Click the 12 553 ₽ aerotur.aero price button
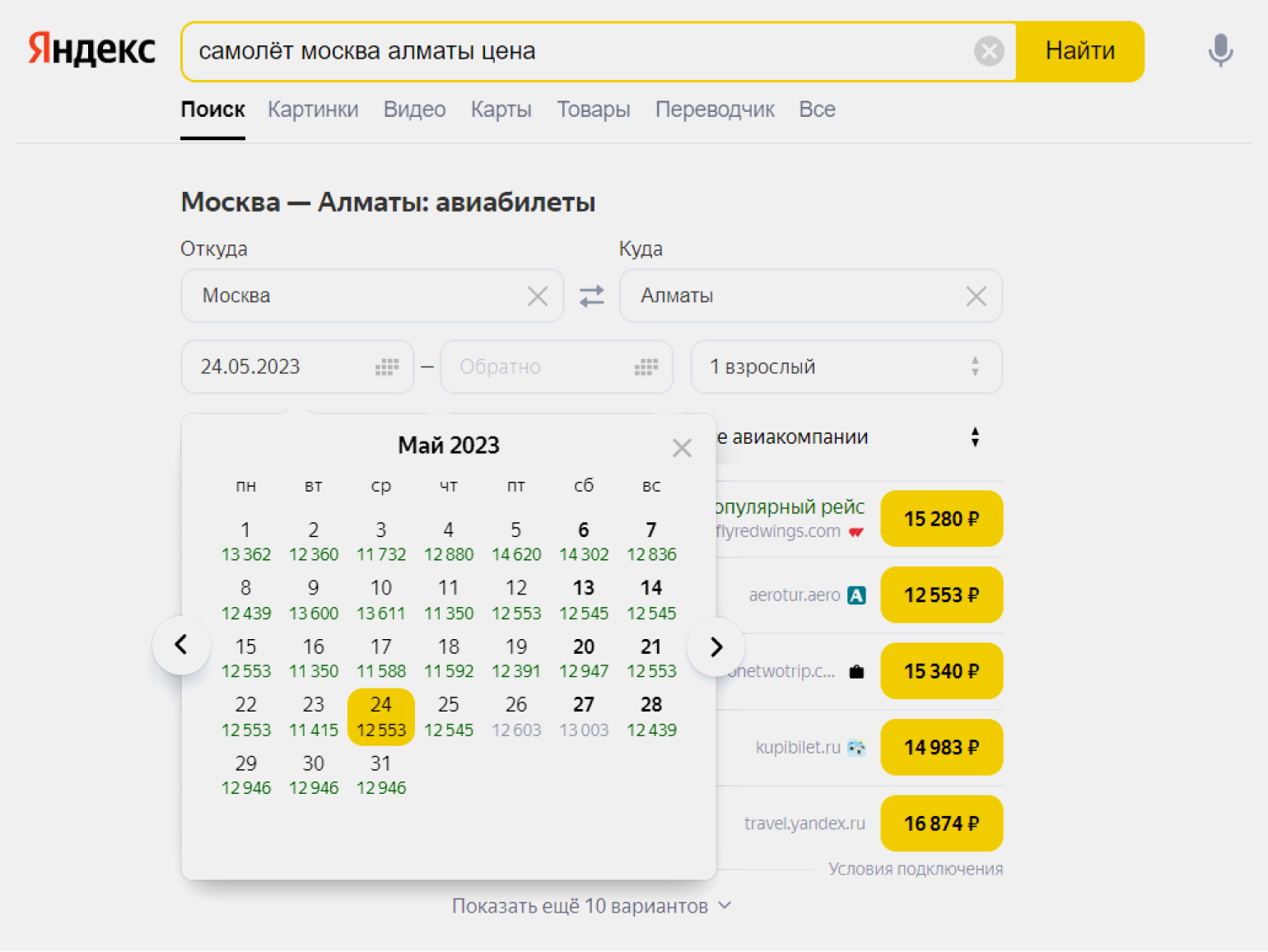 click(941, 595)
